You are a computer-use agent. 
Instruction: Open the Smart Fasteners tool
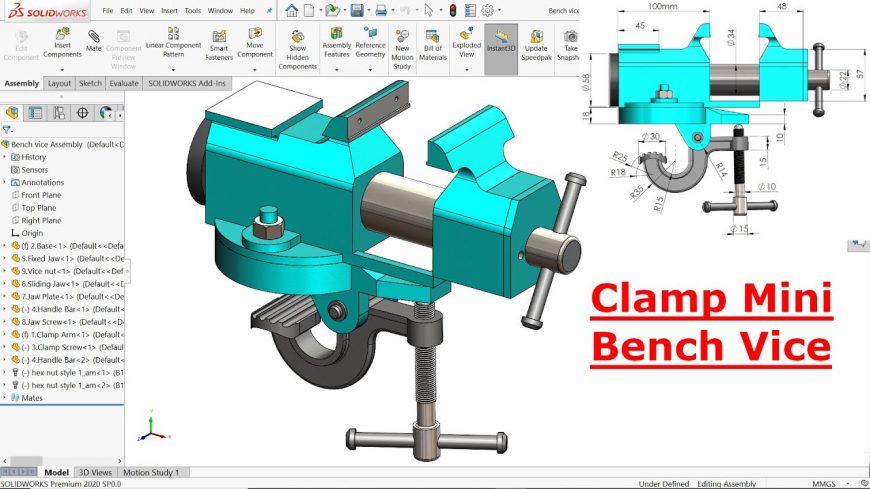[x=219, y=45]
